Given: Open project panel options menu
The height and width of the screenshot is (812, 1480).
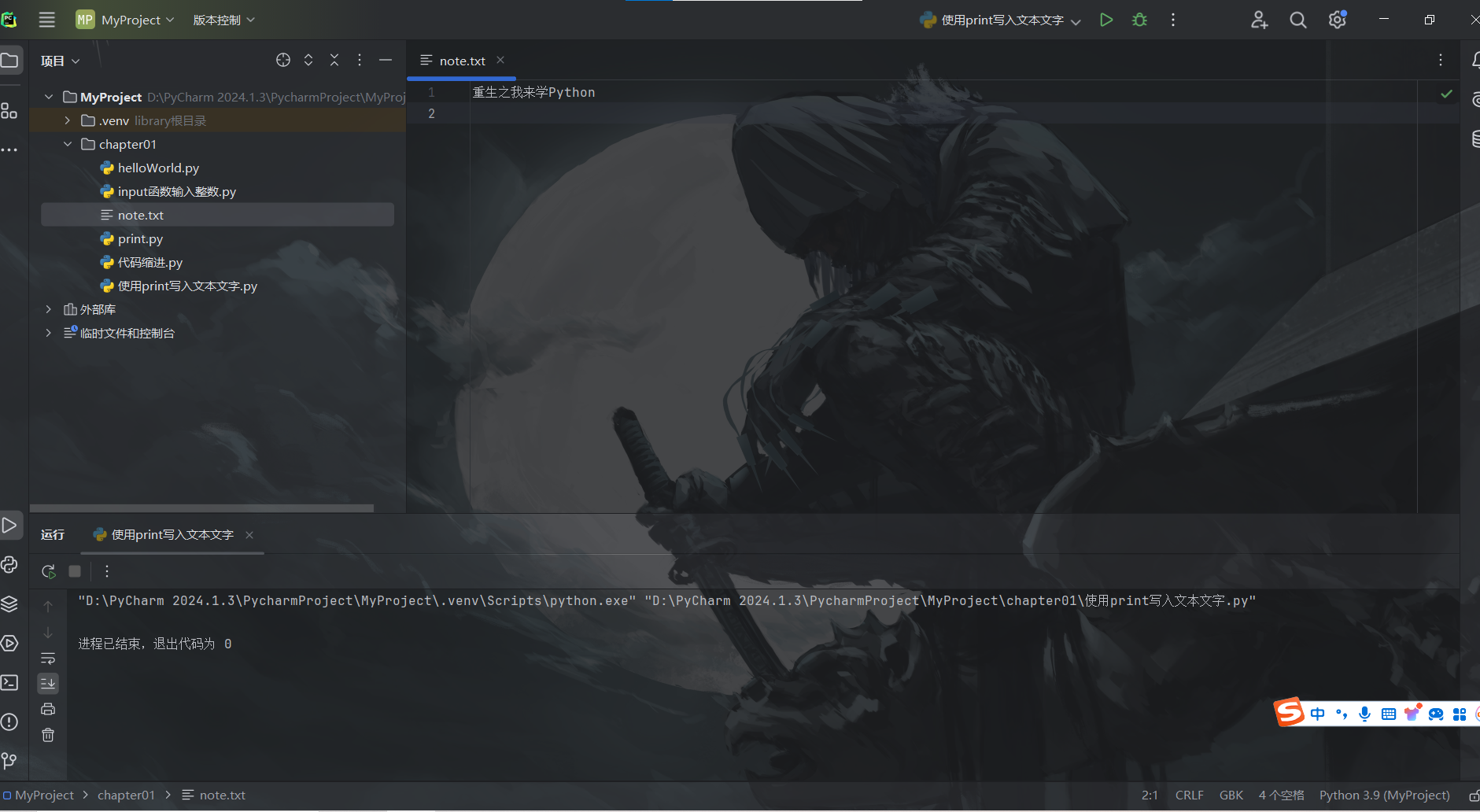Looking at the screenshot, I should [360, 60].
